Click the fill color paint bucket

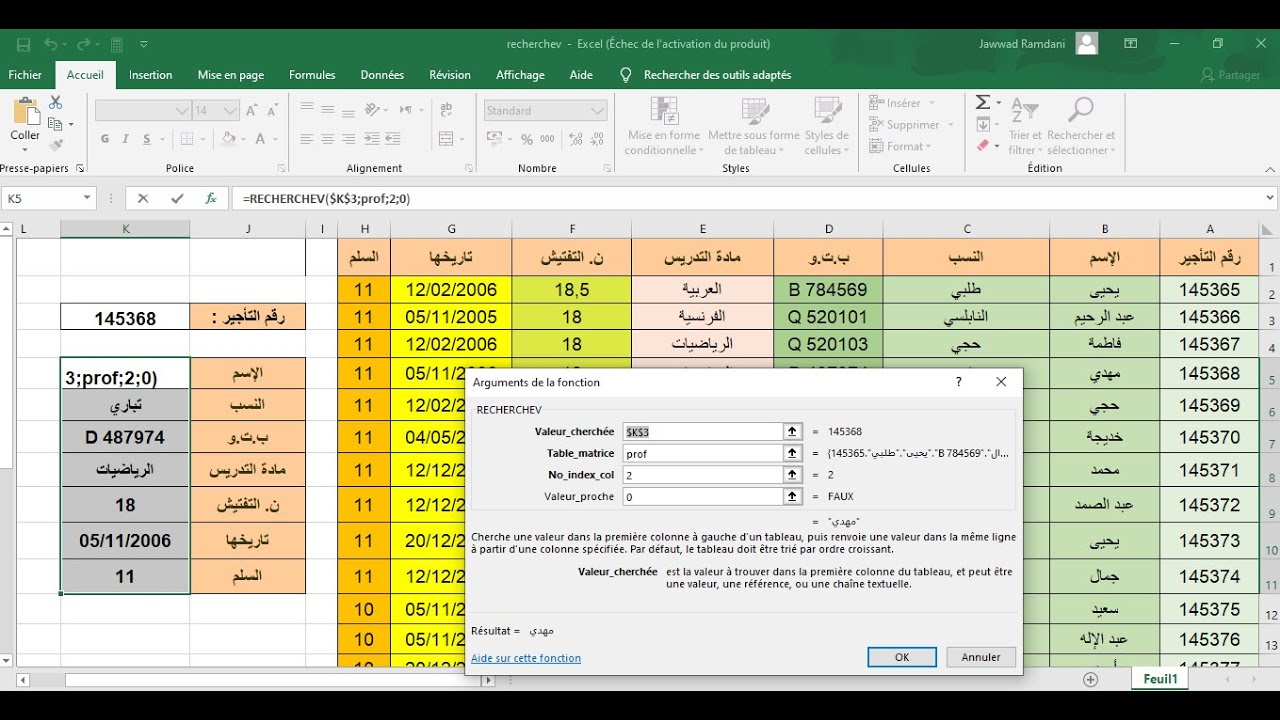[x=228, y=139]
